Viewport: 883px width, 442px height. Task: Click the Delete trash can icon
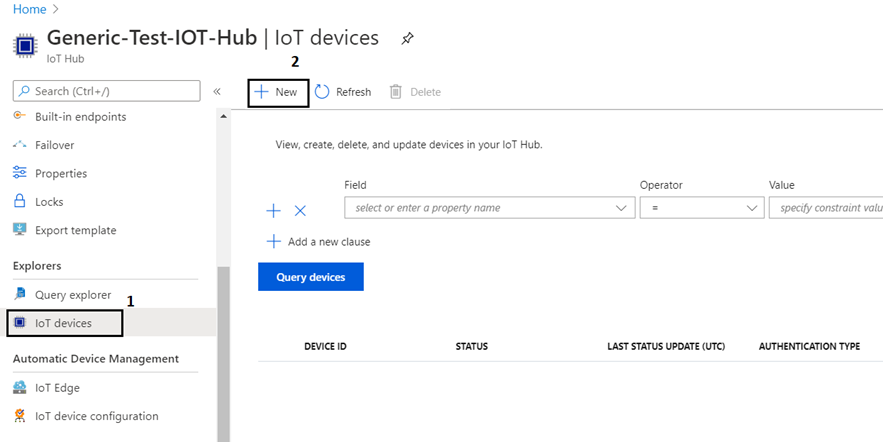pos(396,92)
